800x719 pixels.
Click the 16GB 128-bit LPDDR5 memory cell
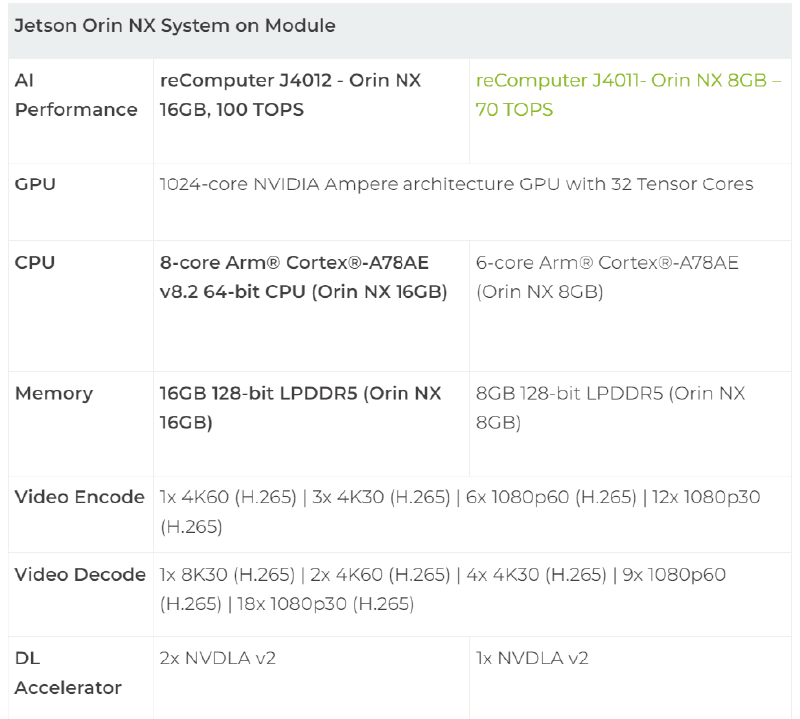[300, 407]
